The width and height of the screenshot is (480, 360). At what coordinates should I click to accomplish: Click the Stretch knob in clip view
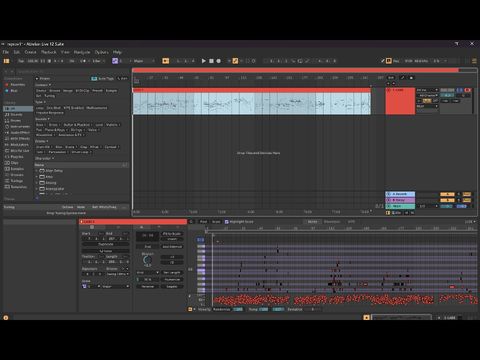click(x=147, y=260)
